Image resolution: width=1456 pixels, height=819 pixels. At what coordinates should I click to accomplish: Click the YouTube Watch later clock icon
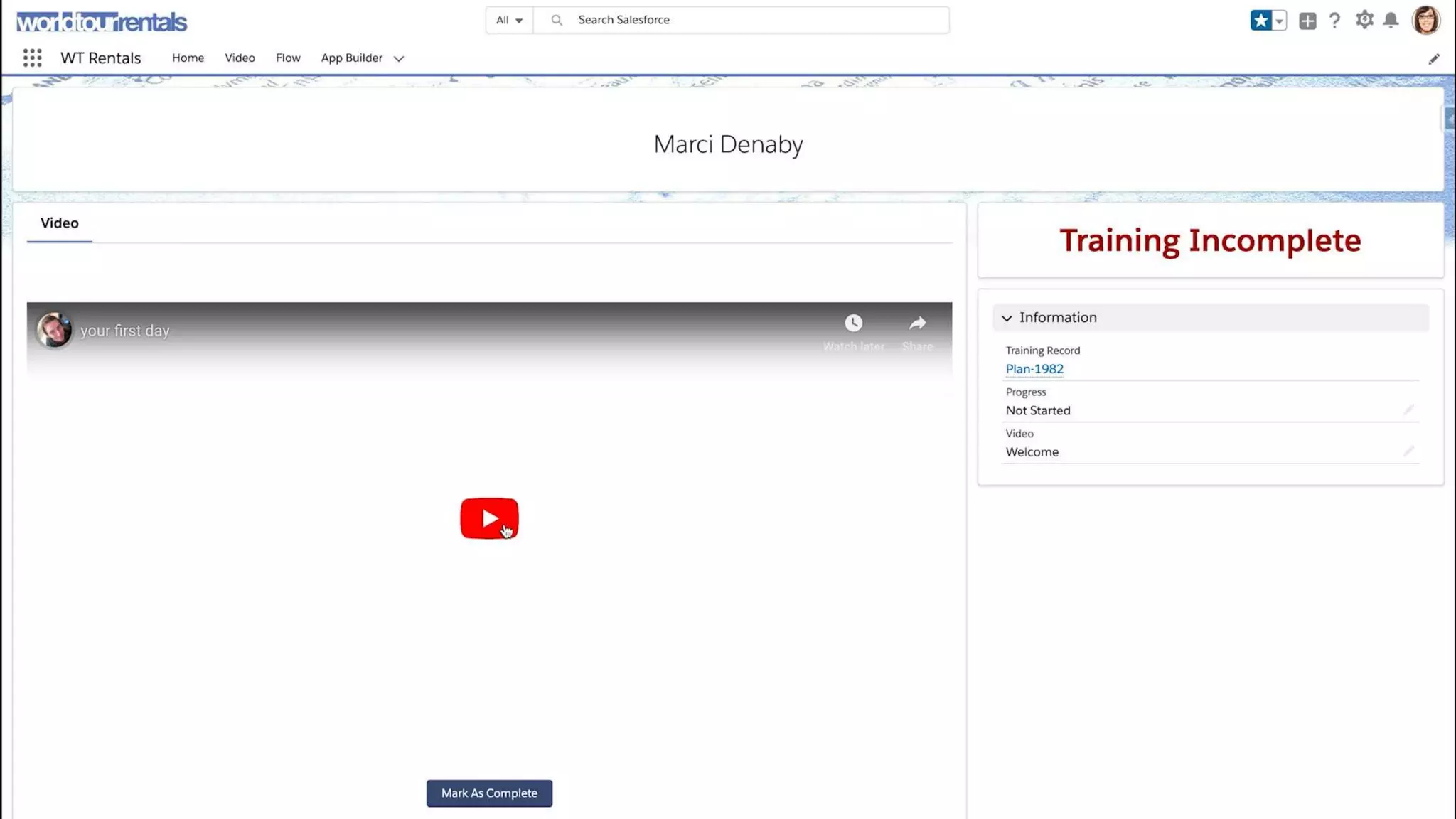[x=853, y=323]
